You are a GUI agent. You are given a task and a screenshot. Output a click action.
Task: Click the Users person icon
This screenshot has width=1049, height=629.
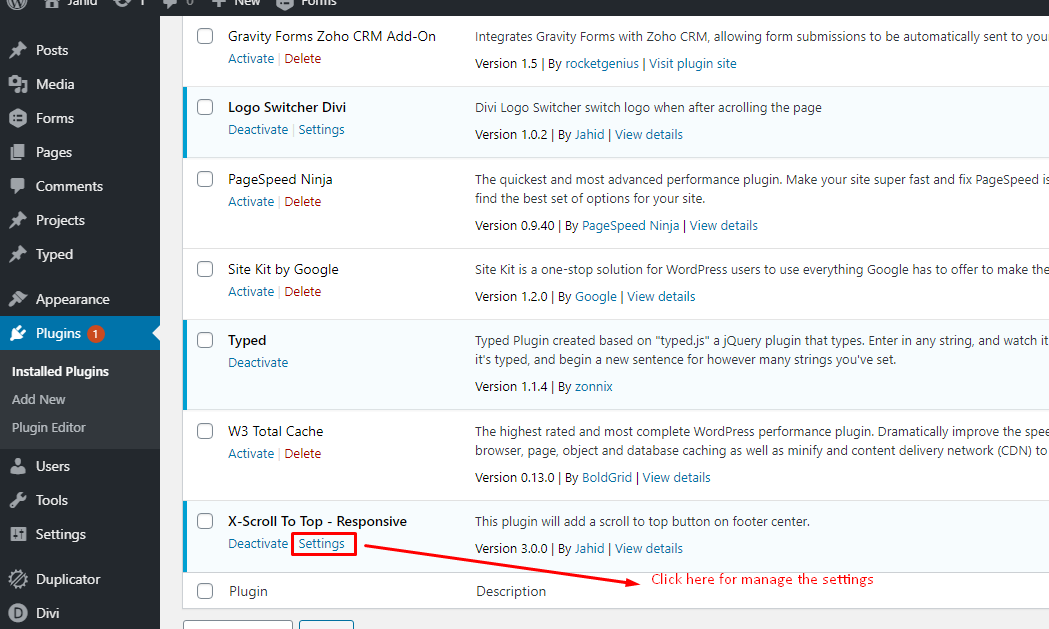click(18, 466)
